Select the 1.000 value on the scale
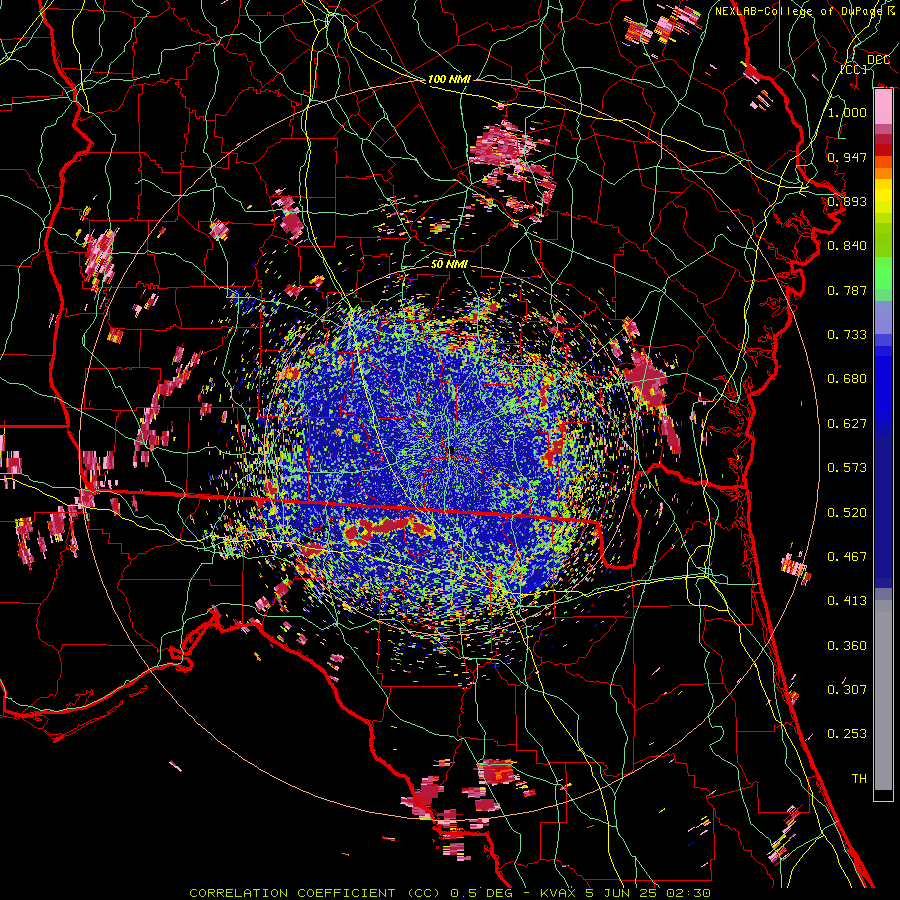Screen dimensions: 900x900 (x=847, y=112)
